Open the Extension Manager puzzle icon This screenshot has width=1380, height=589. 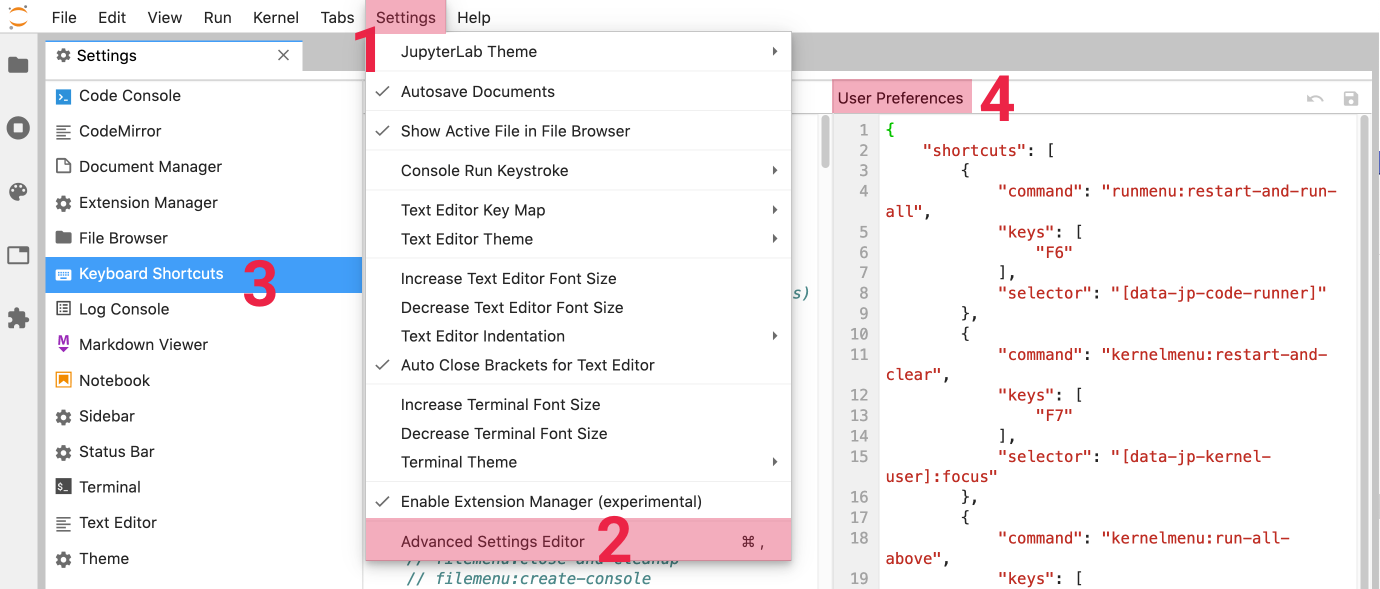pos(18,318)
